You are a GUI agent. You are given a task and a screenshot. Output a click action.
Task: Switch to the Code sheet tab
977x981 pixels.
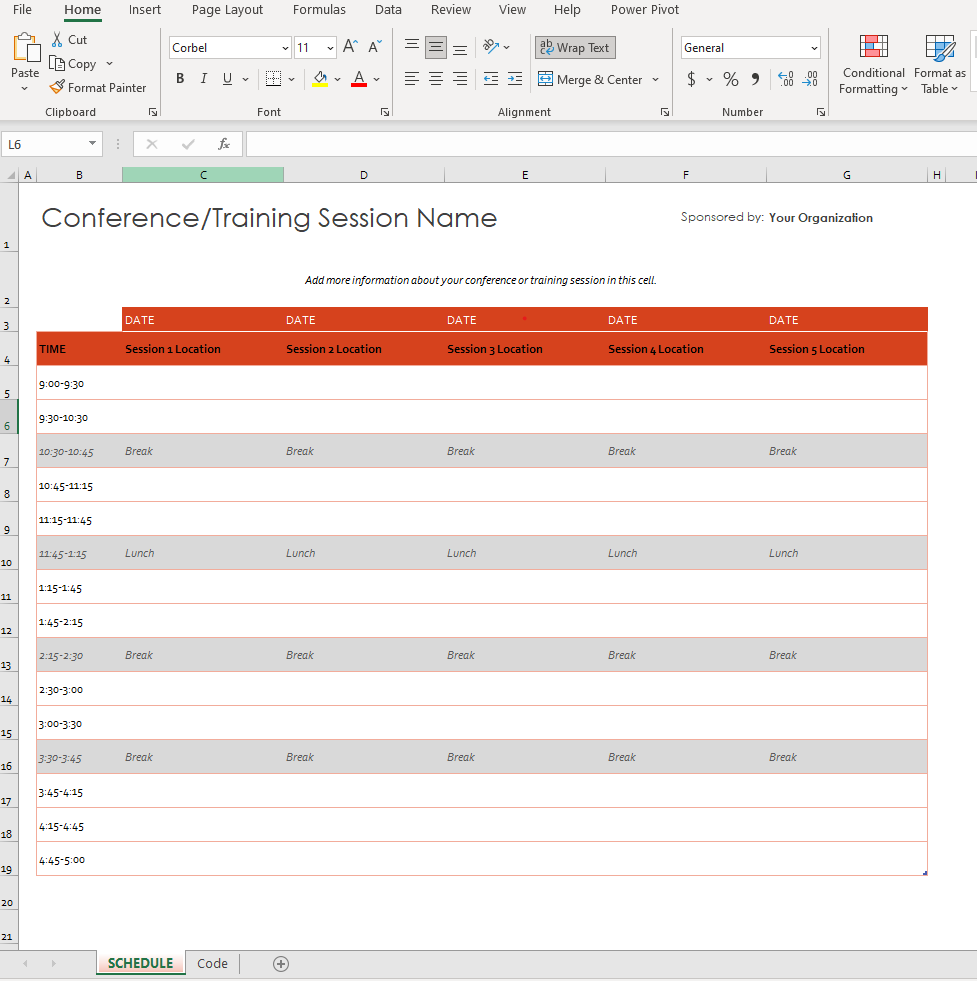click(212, 963)
